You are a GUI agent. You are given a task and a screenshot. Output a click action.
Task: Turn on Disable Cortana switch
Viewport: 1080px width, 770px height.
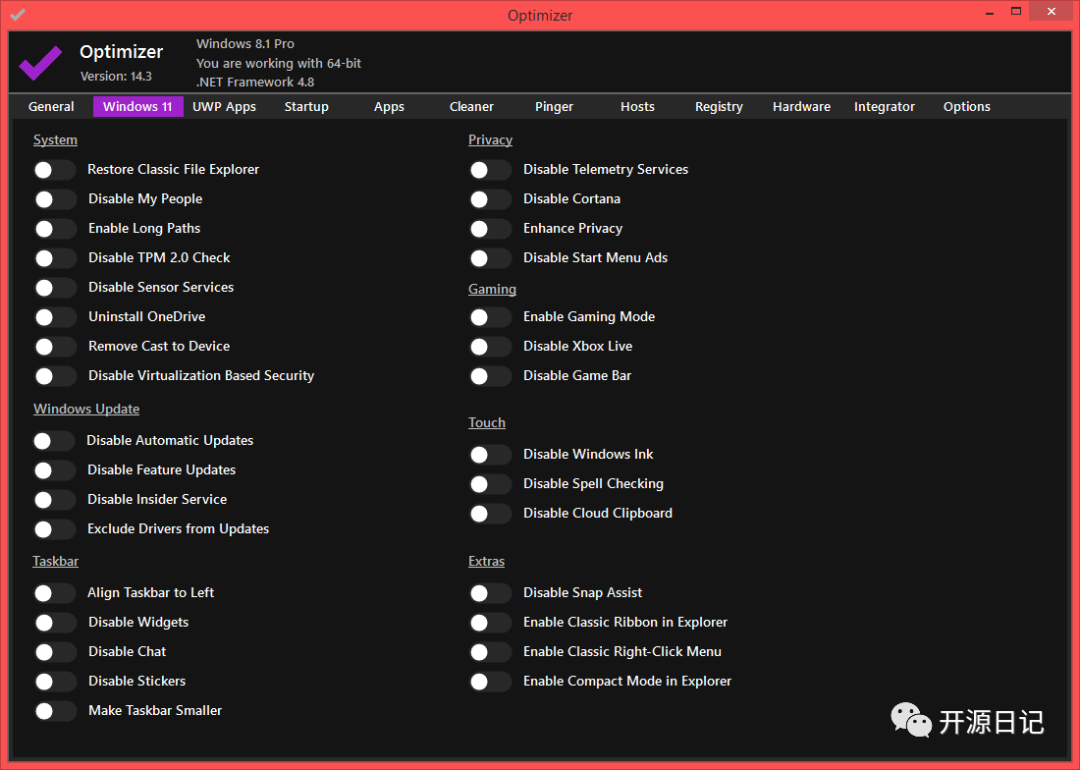(490, 199)
